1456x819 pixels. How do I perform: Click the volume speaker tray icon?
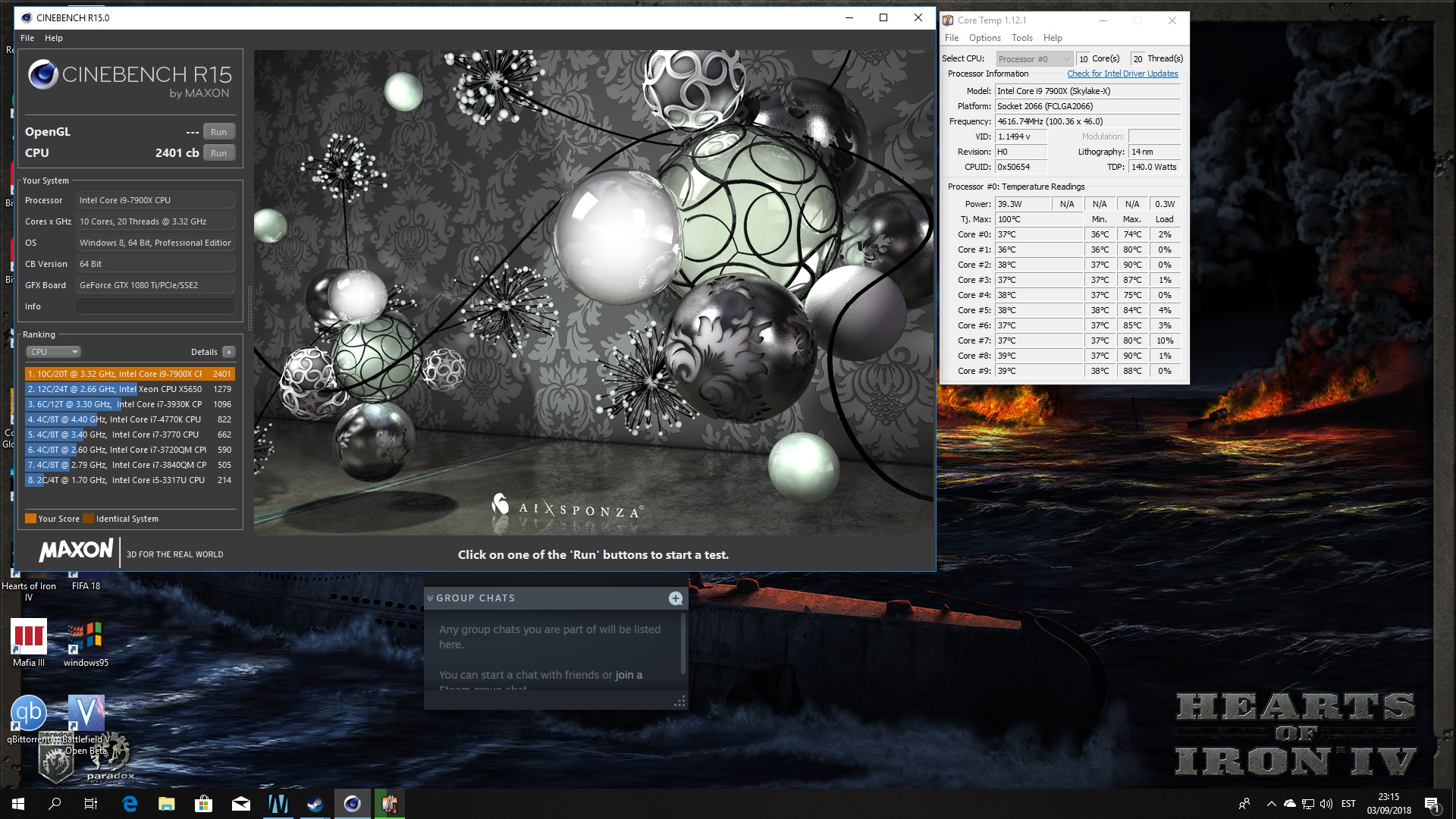tap(1326, 804)
